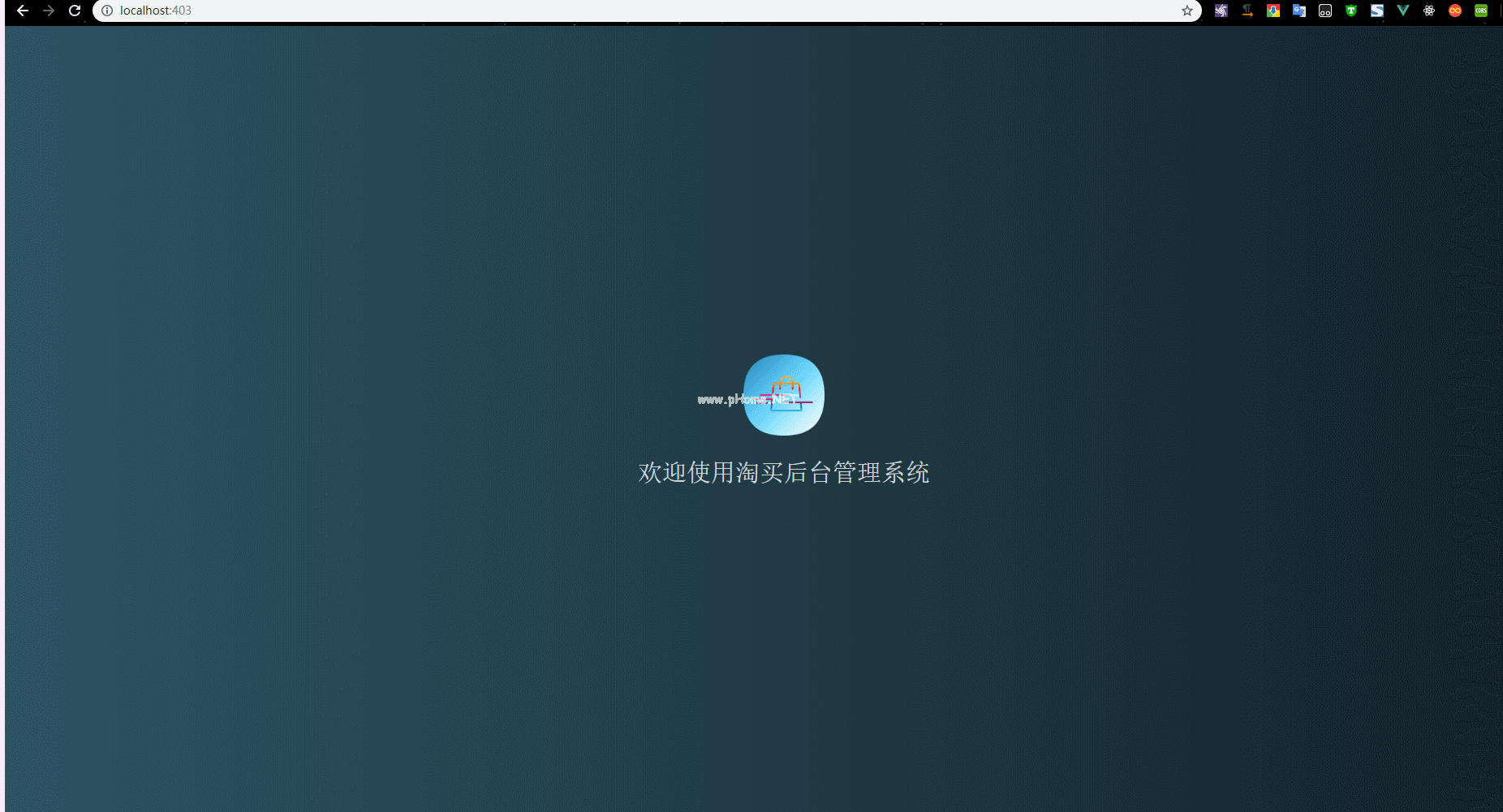This screenshot has width=1503, height=812.
Task: Click the localhost:403 address bar
Action: 568,11
